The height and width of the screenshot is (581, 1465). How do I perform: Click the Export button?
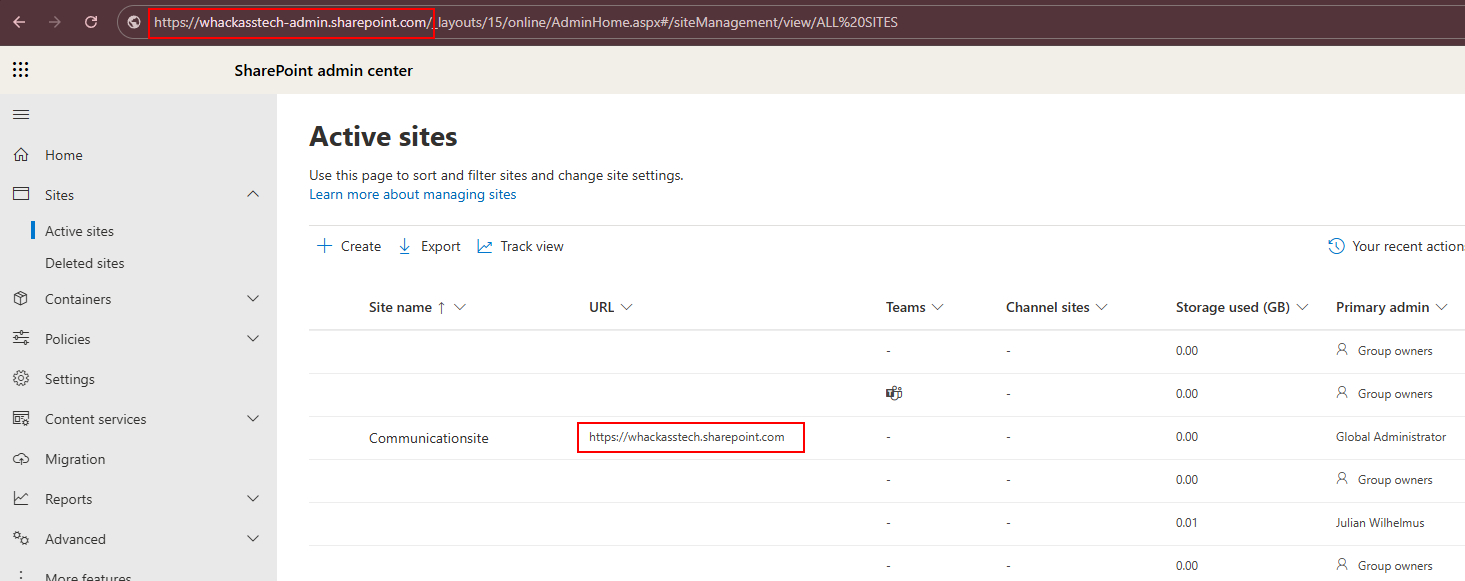(429, 246)
